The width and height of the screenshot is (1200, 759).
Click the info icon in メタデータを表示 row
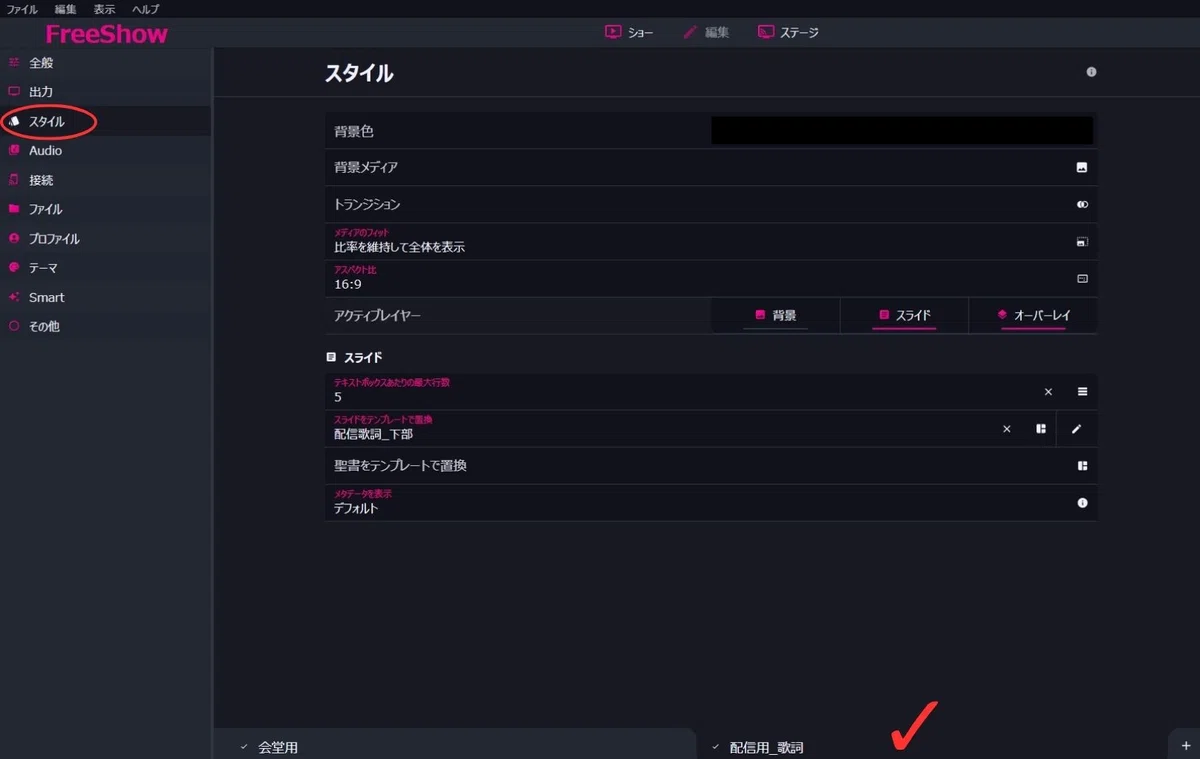click(x=1082, y=503)
